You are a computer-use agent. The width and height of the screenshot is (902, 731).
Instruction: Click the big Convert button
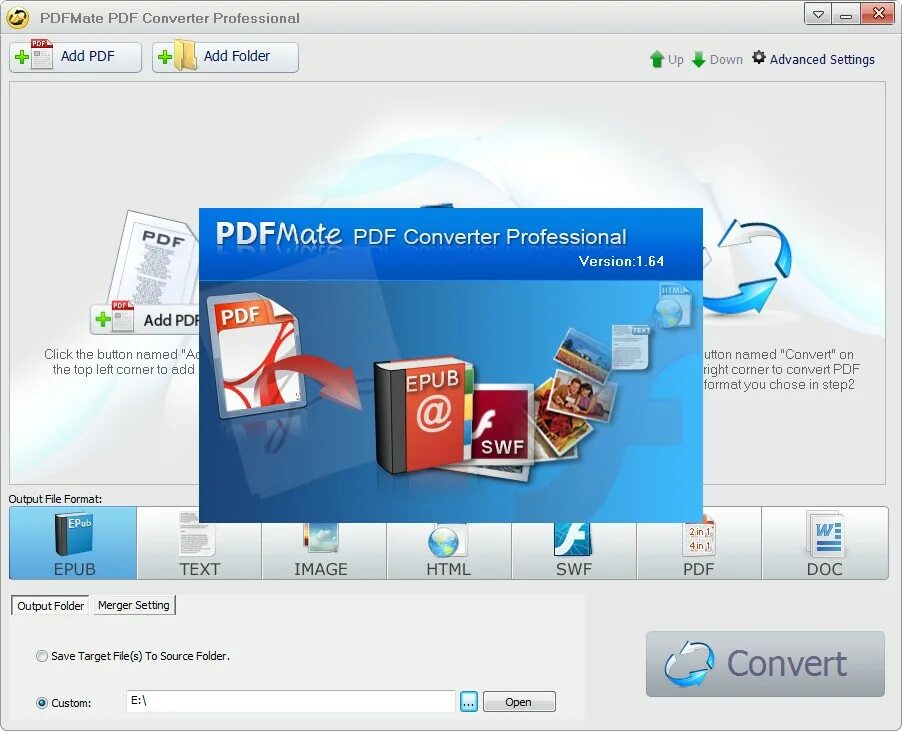(765, 664)
